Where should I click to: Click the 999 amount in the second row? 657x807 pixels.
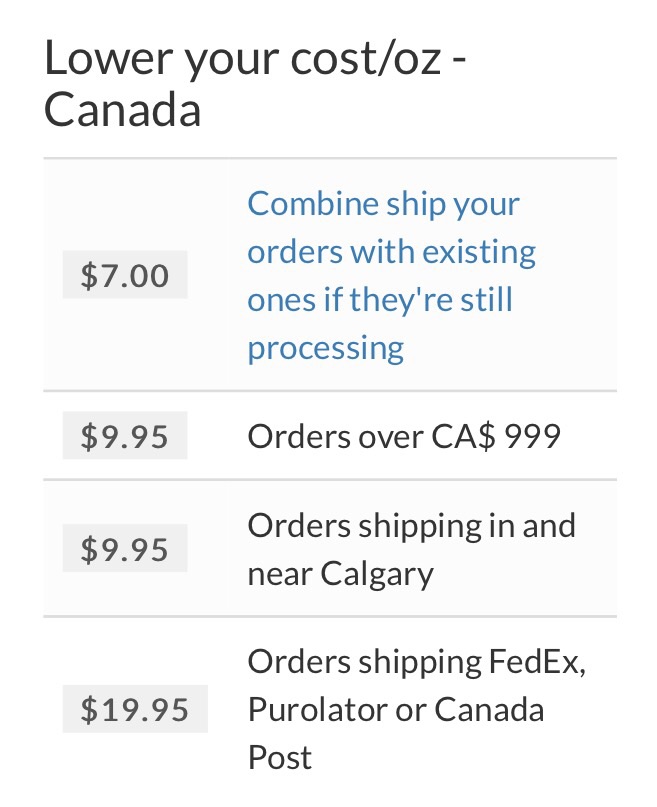coord(532,436)
